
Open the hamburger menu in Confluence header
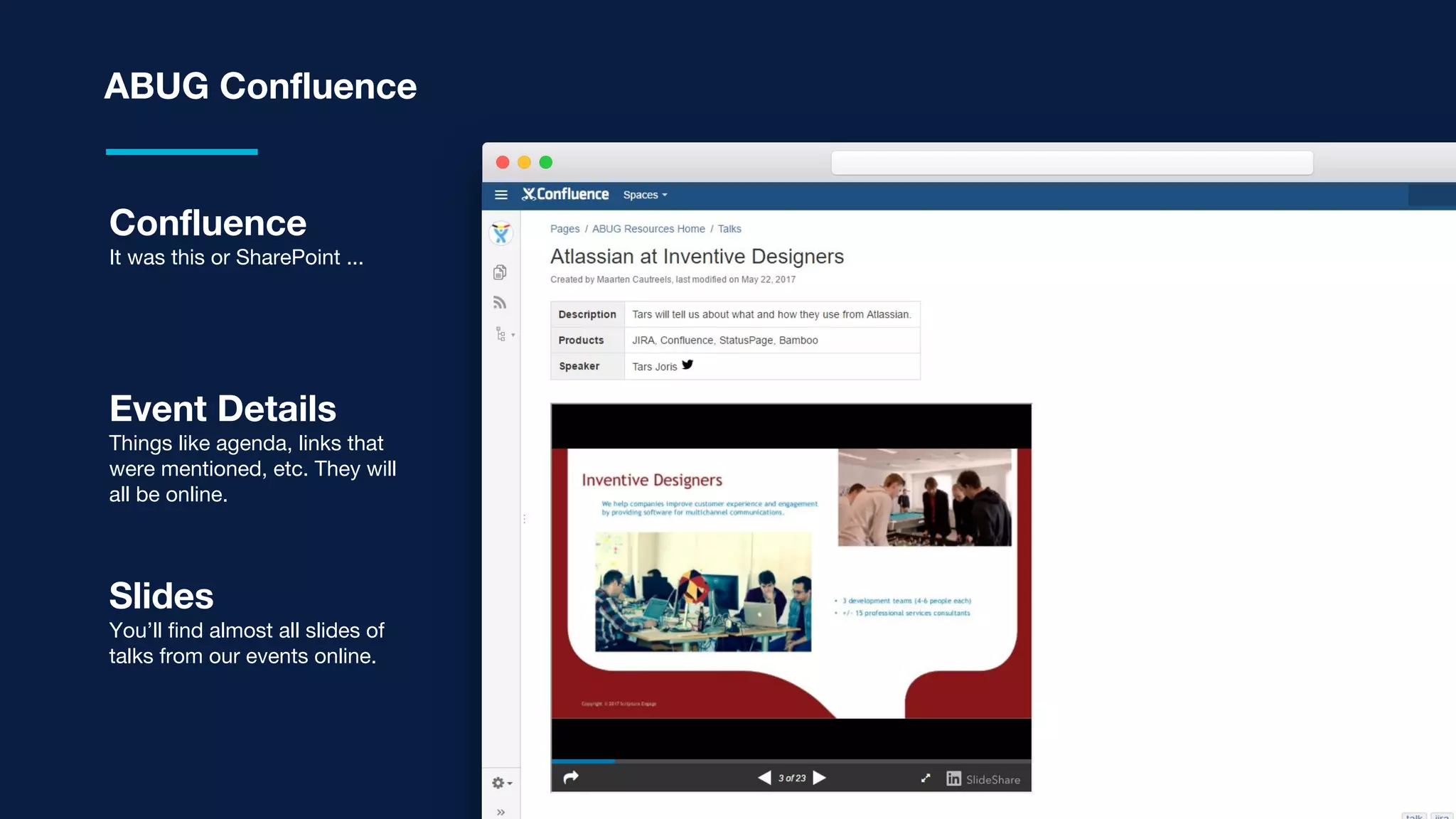500,195
